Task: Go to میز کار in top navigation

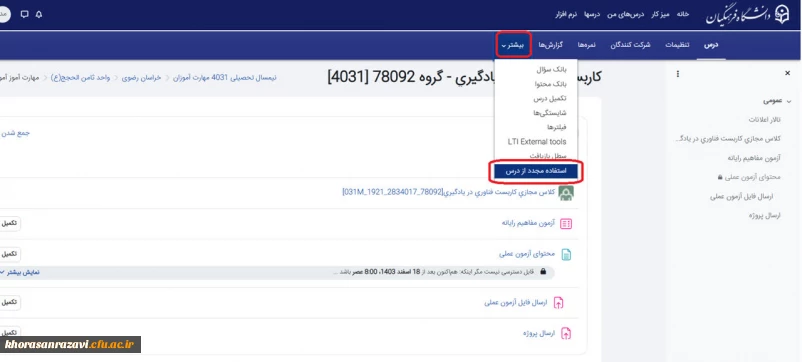Action: 660,14
